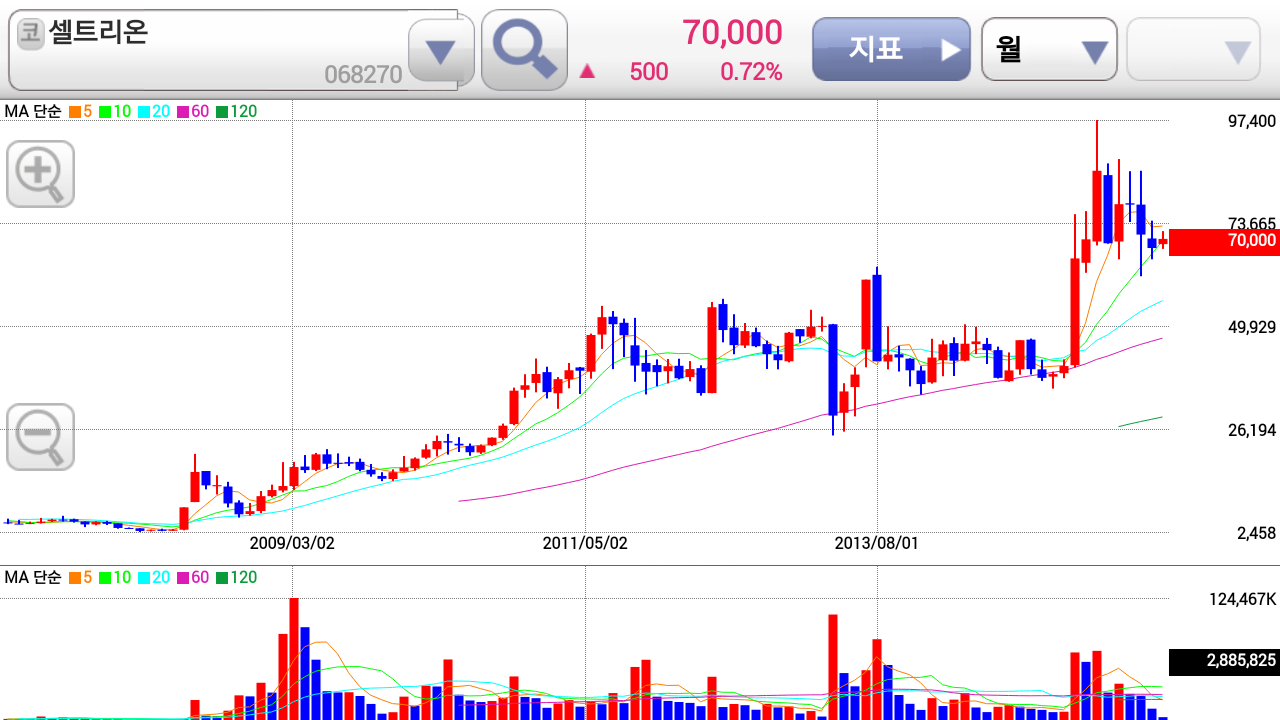Click the red 70,000 price tag on axis
Screen dimensions: 1280x720
[x=1224, y=241]
